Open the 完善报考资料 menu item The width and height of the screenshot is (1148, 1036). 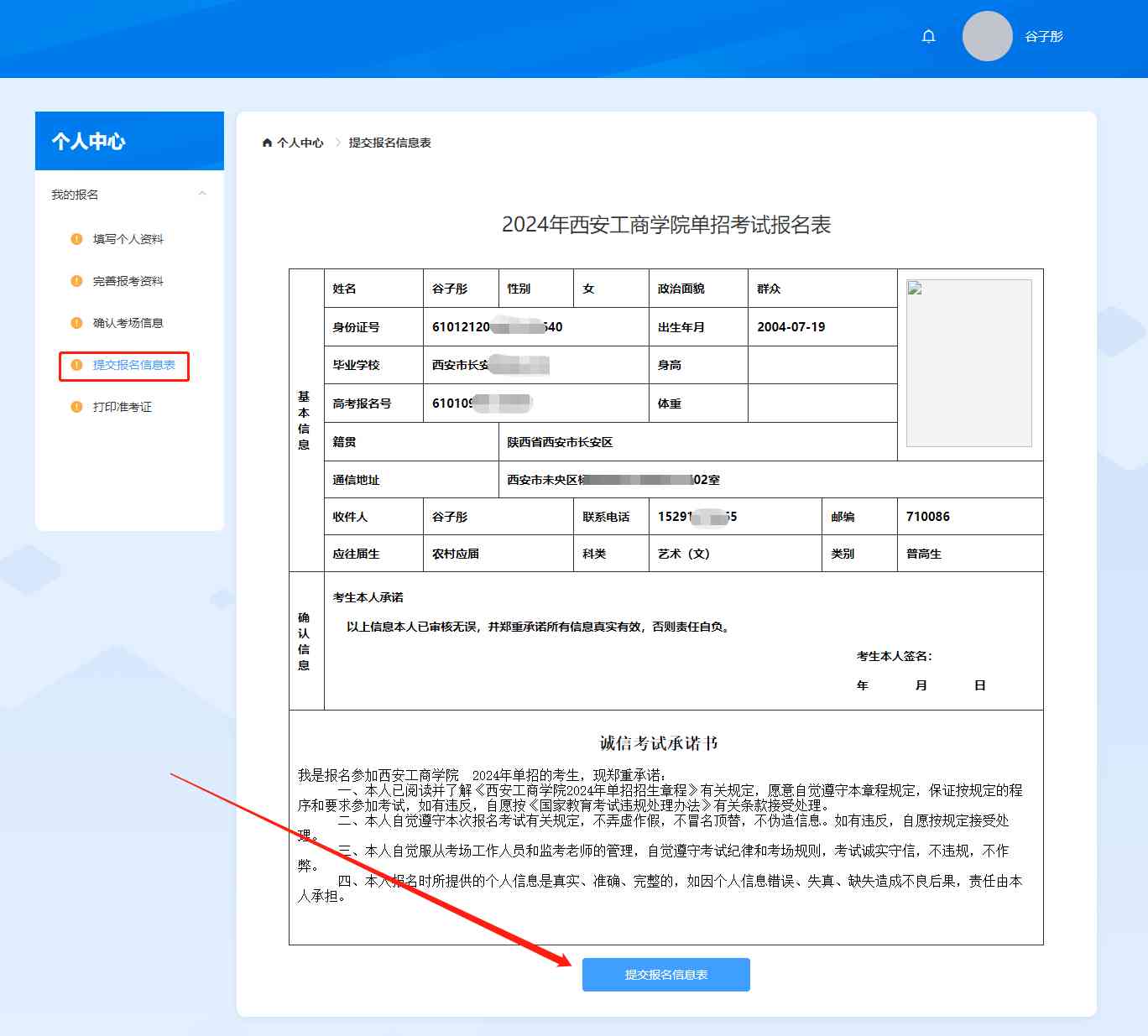(x=129, y=281)
